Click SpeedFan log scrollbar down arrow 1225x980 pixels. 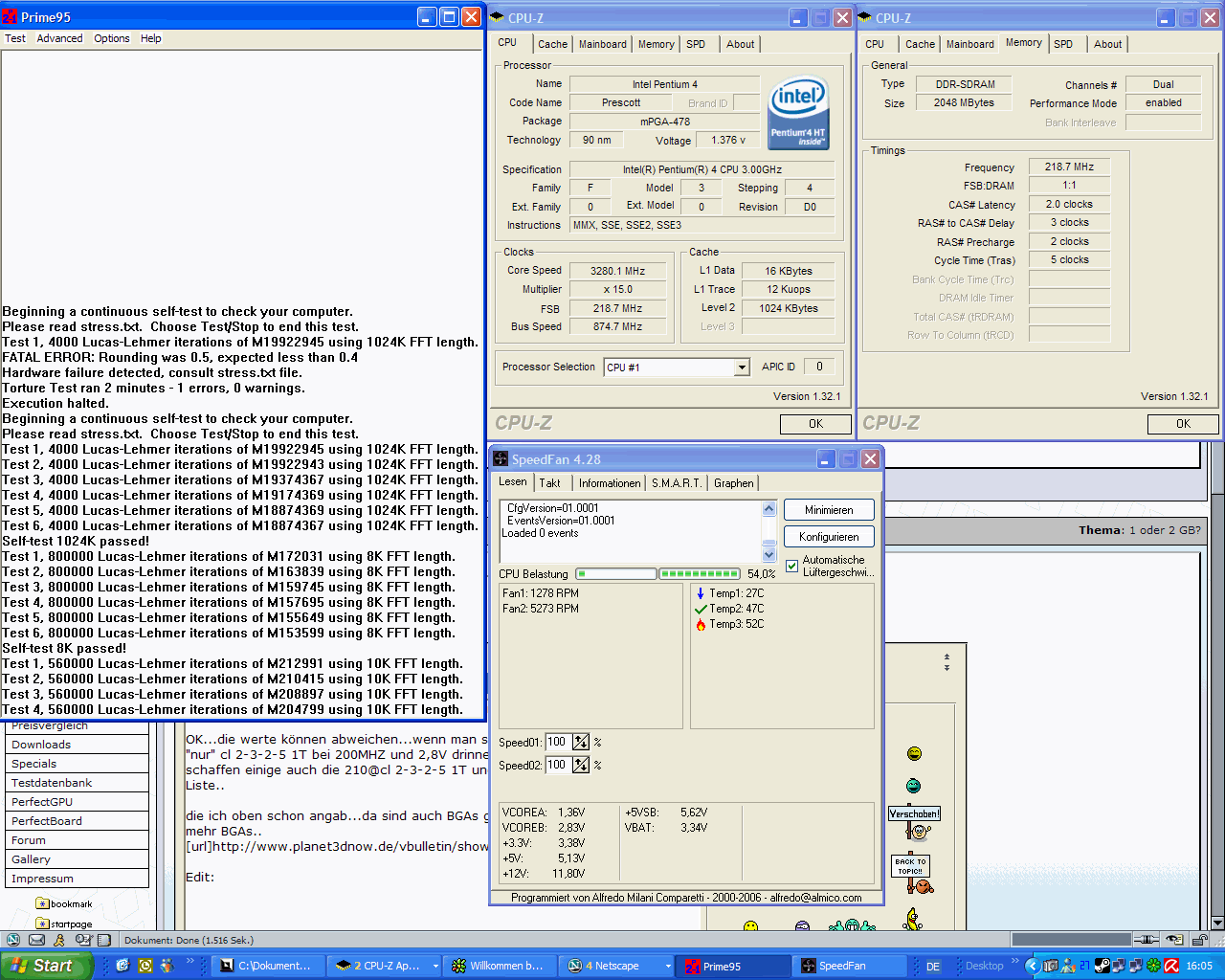click(x=768, y=554)
